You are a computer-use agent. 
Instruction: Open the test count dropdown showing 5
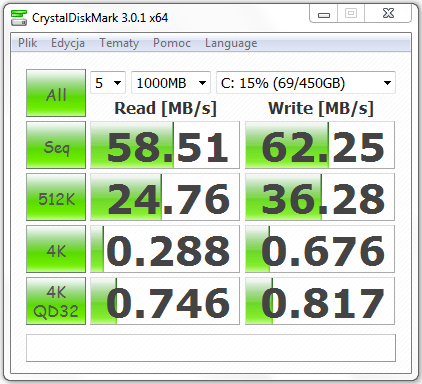coord(108,83)
